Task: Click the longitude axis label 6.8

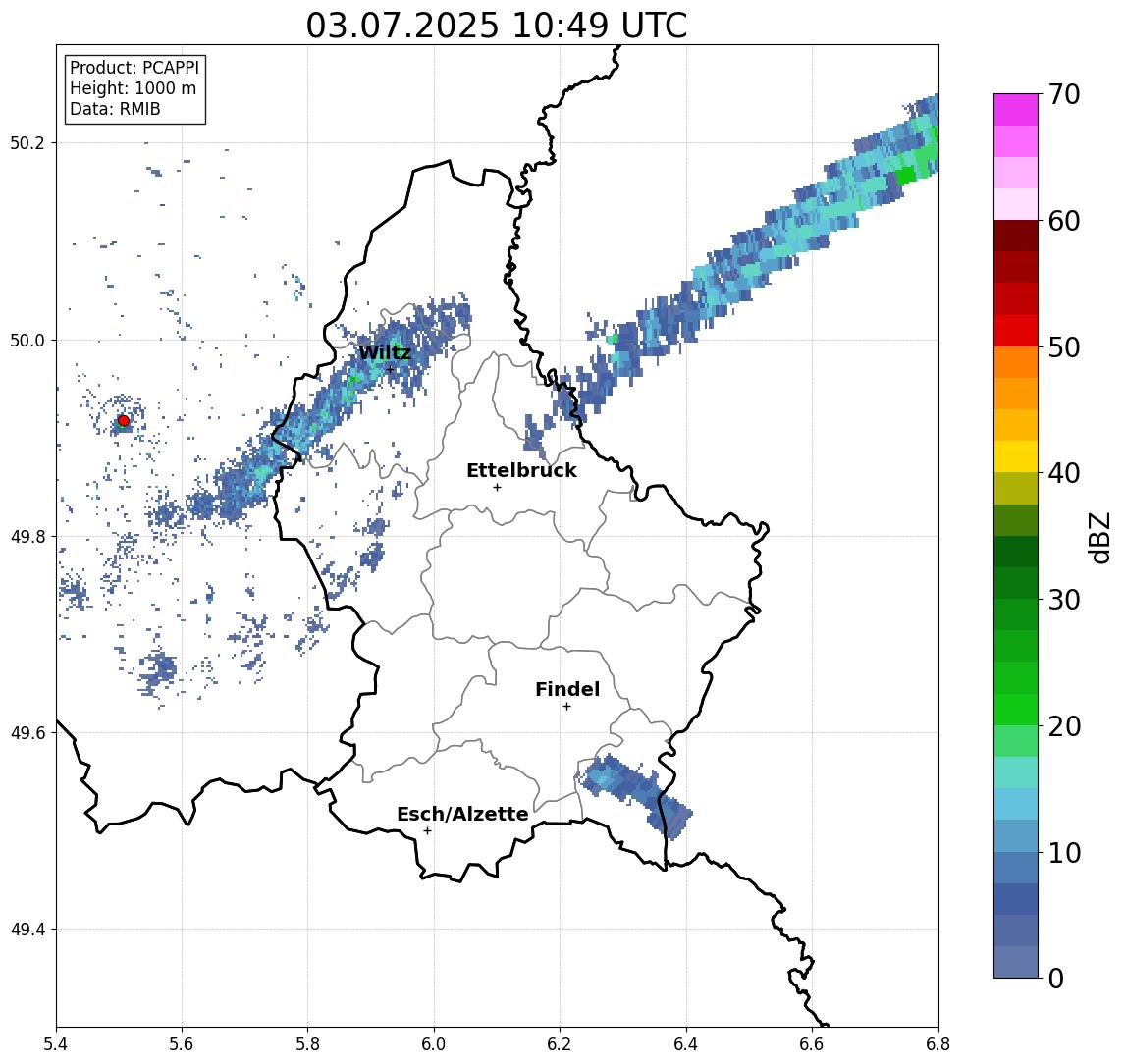Action: 938,1044
